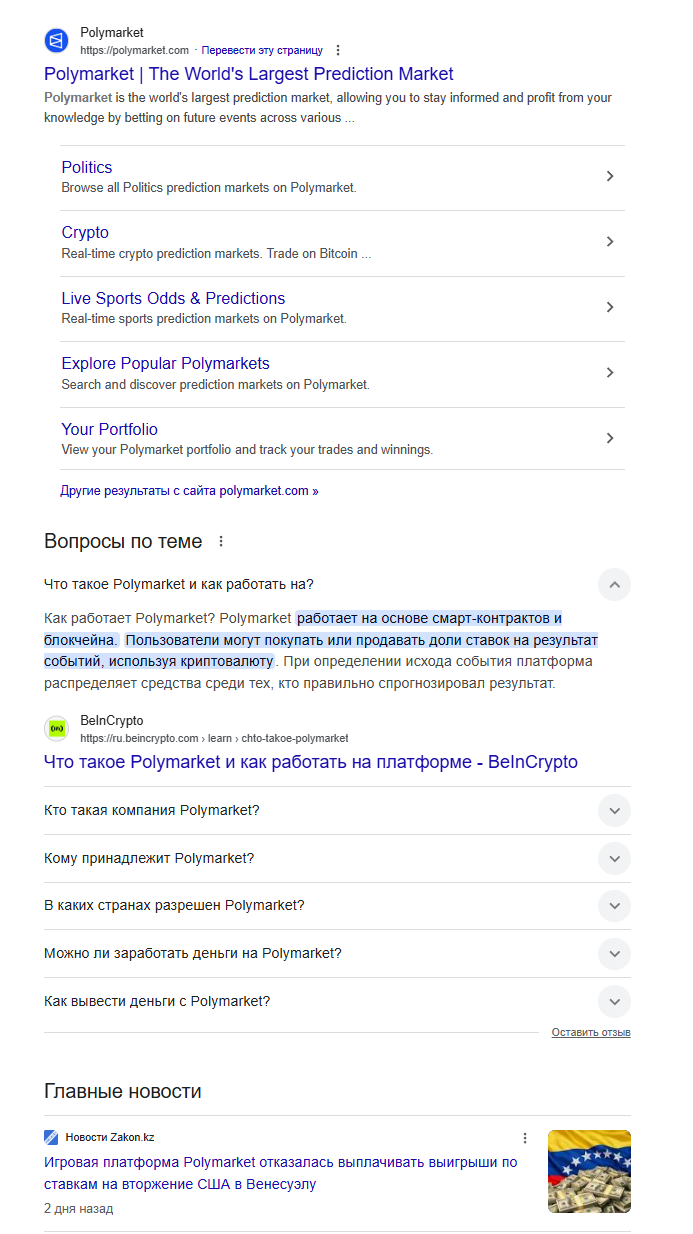This screenshot has height=1234, width=693.
Task: Open the Polymarket result three-dot menu
Action: tap(338, 50)
